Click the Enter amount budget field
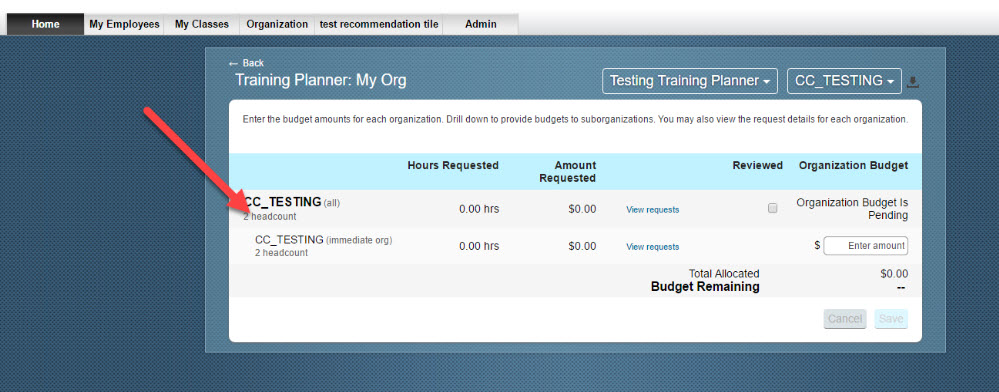Screen dimensions: 999x392 tap(866, 245)
